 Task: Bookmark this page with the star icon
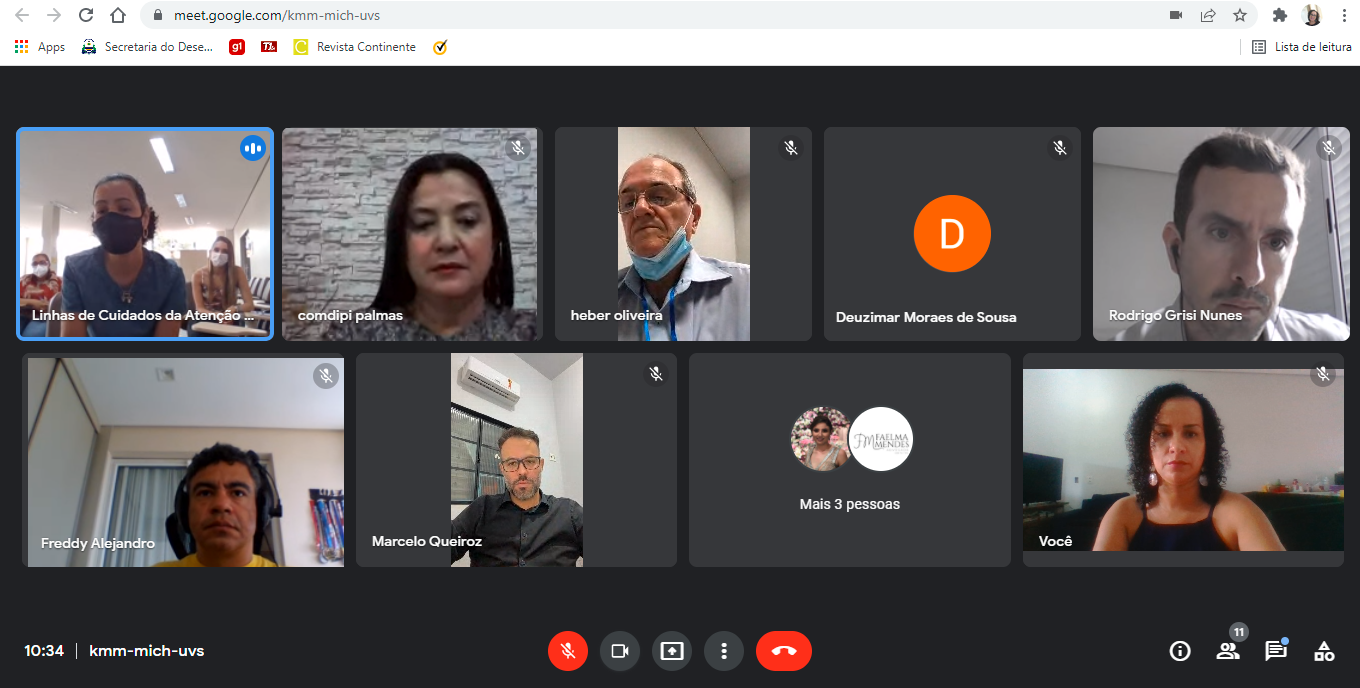(x=1240, y=15)
